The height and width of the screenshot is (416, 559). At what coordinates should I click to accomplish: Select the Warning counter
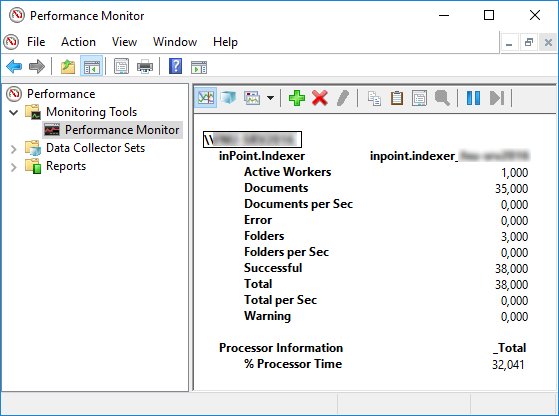tap(267, 316)
